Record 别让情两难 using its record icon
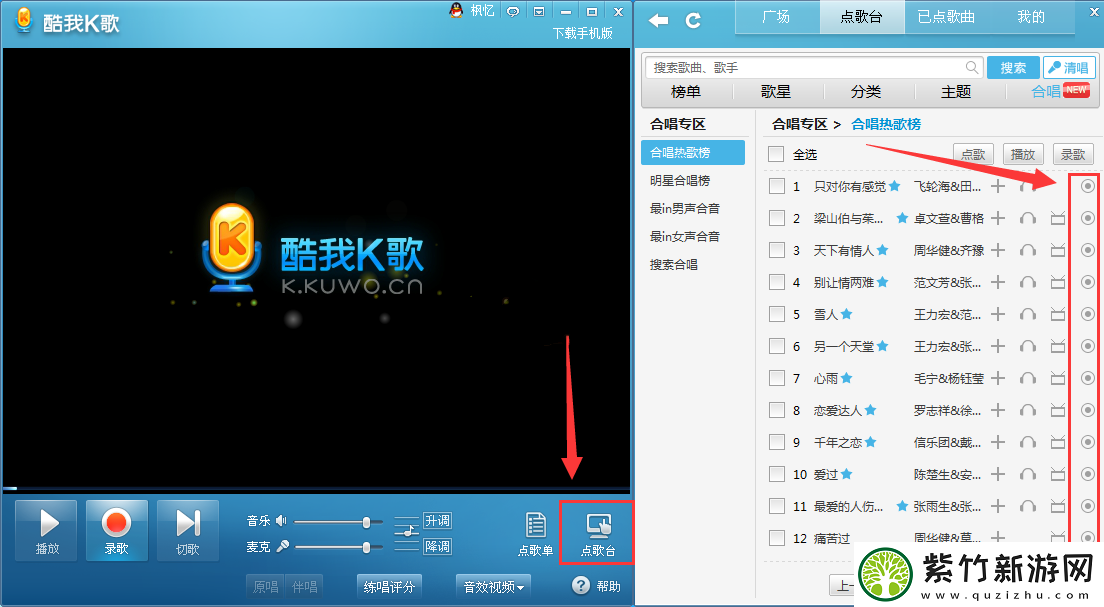The height and width of the screenshot is (607, 1104). coord(1088,282)
